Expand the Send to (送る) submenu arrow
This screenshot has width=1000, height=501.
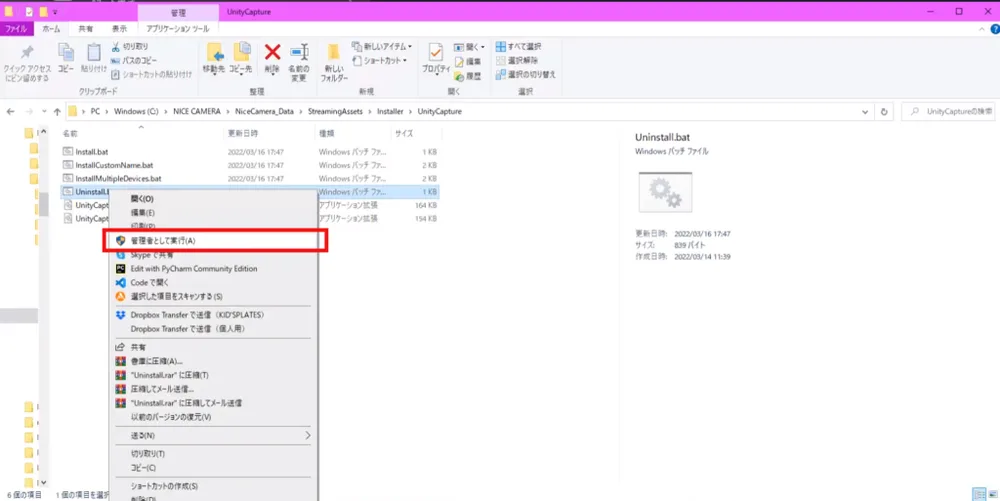[x=307, y=435]
